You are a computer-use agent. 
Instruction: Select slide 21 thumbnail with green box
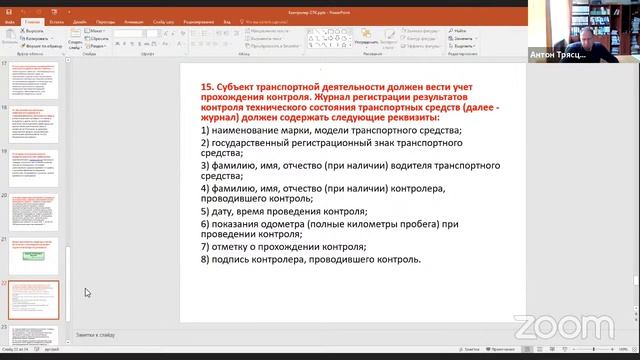click(x=33, y=256)
